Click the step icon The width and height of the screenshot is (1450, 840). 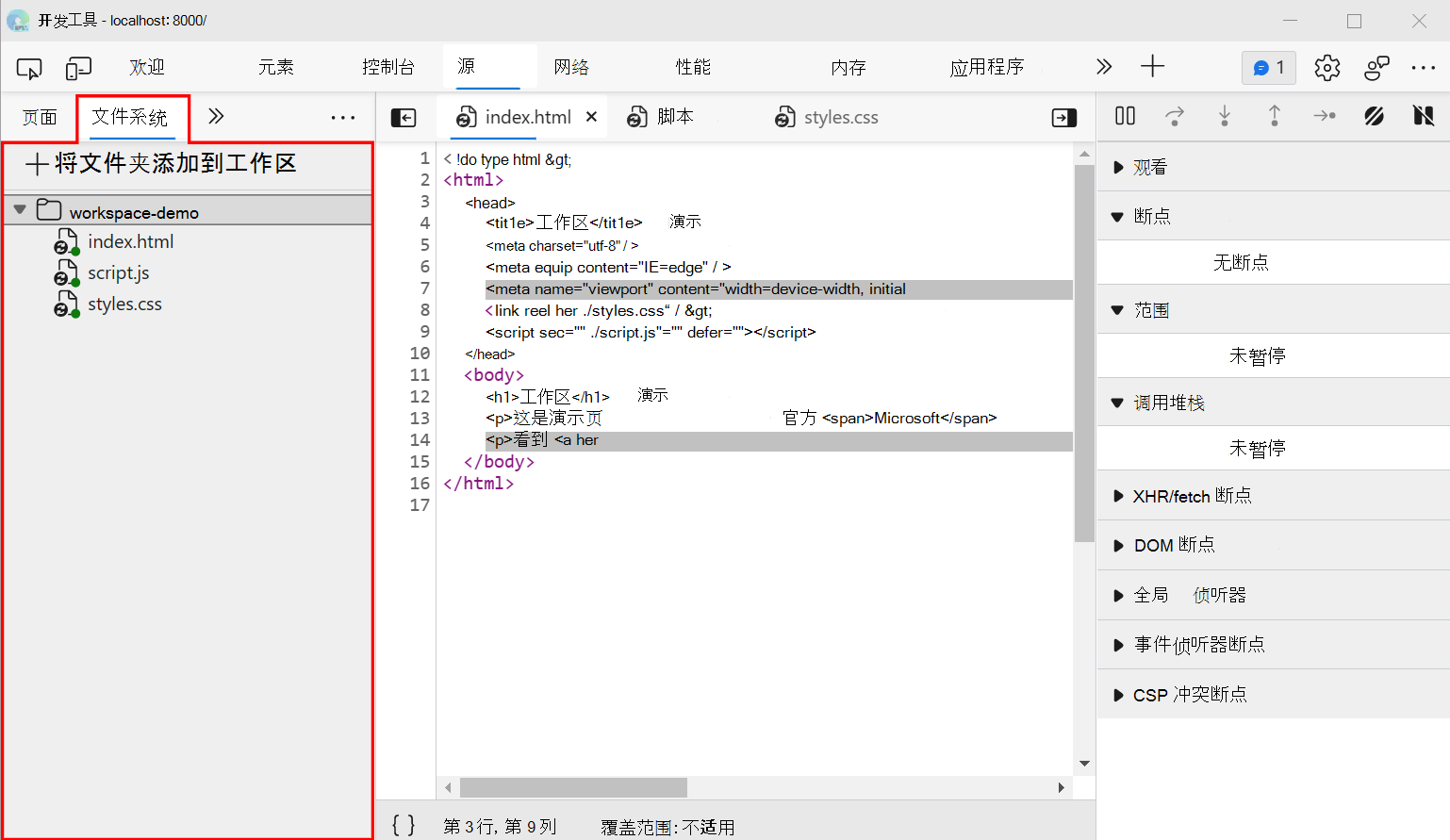click(1325, 116)
